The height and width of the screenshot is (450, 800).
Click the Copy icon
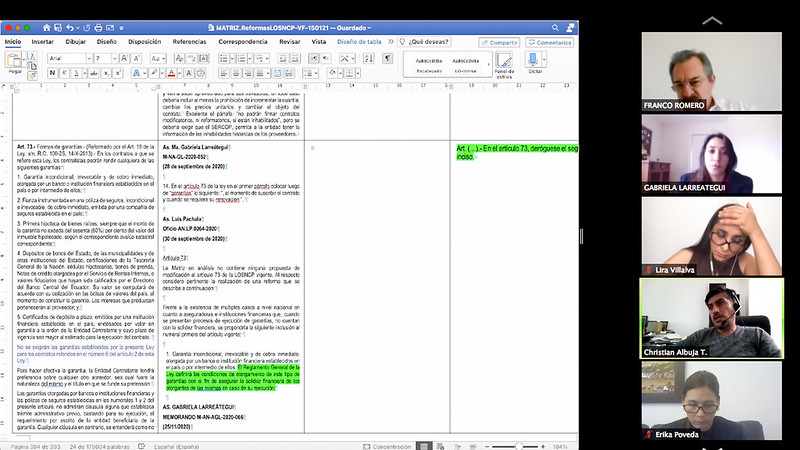32,65
